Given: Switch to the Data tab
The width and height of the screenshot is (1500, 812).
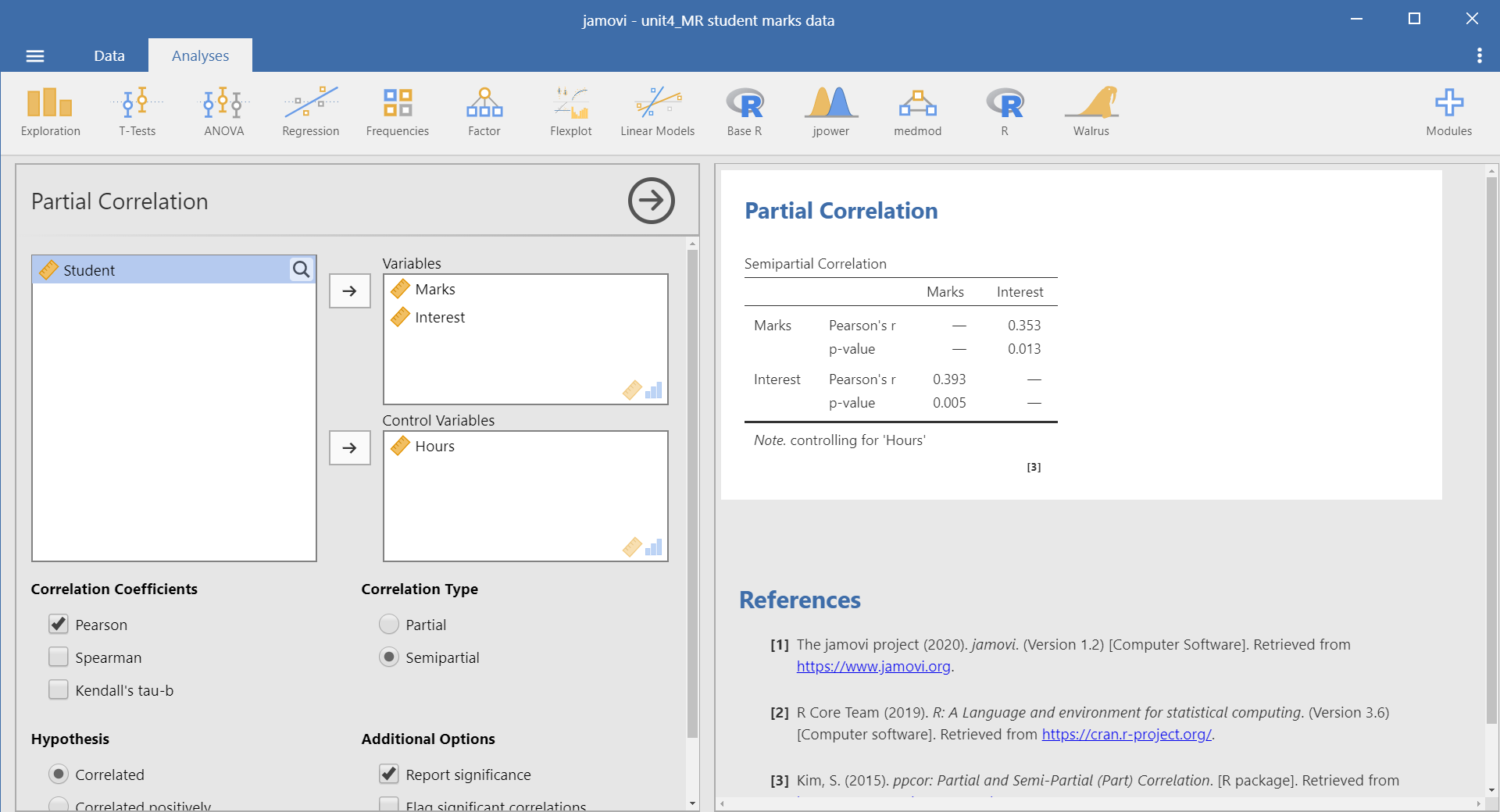Looking at the screenshot, I should 109,55.
